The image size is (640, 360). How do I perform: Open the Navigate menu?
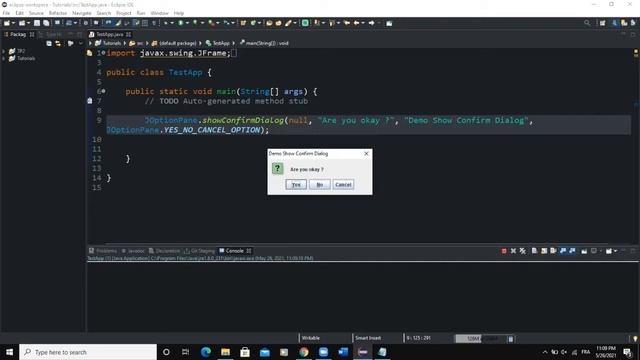(82, 13)
